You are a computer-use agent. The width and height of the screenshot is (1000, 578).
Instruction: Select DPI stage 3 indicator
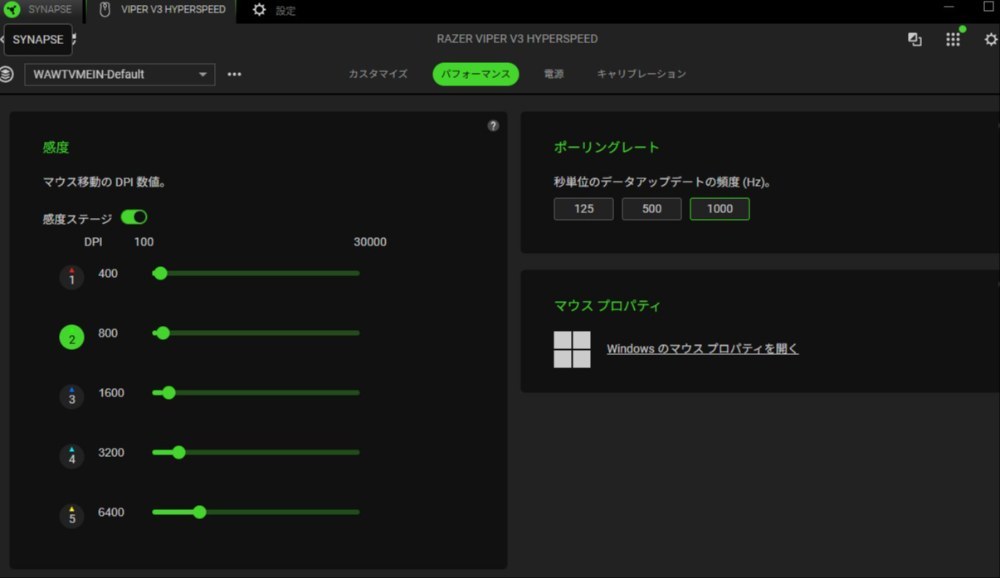tap(71, 396)
